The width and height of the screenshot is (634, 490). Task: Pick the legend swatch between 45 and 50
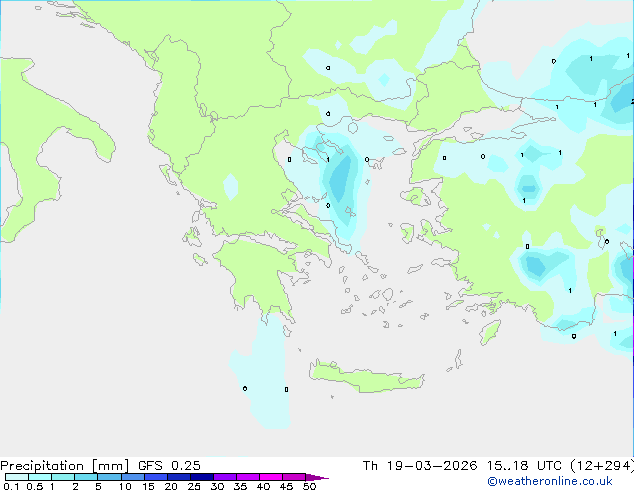pos(294,477)
